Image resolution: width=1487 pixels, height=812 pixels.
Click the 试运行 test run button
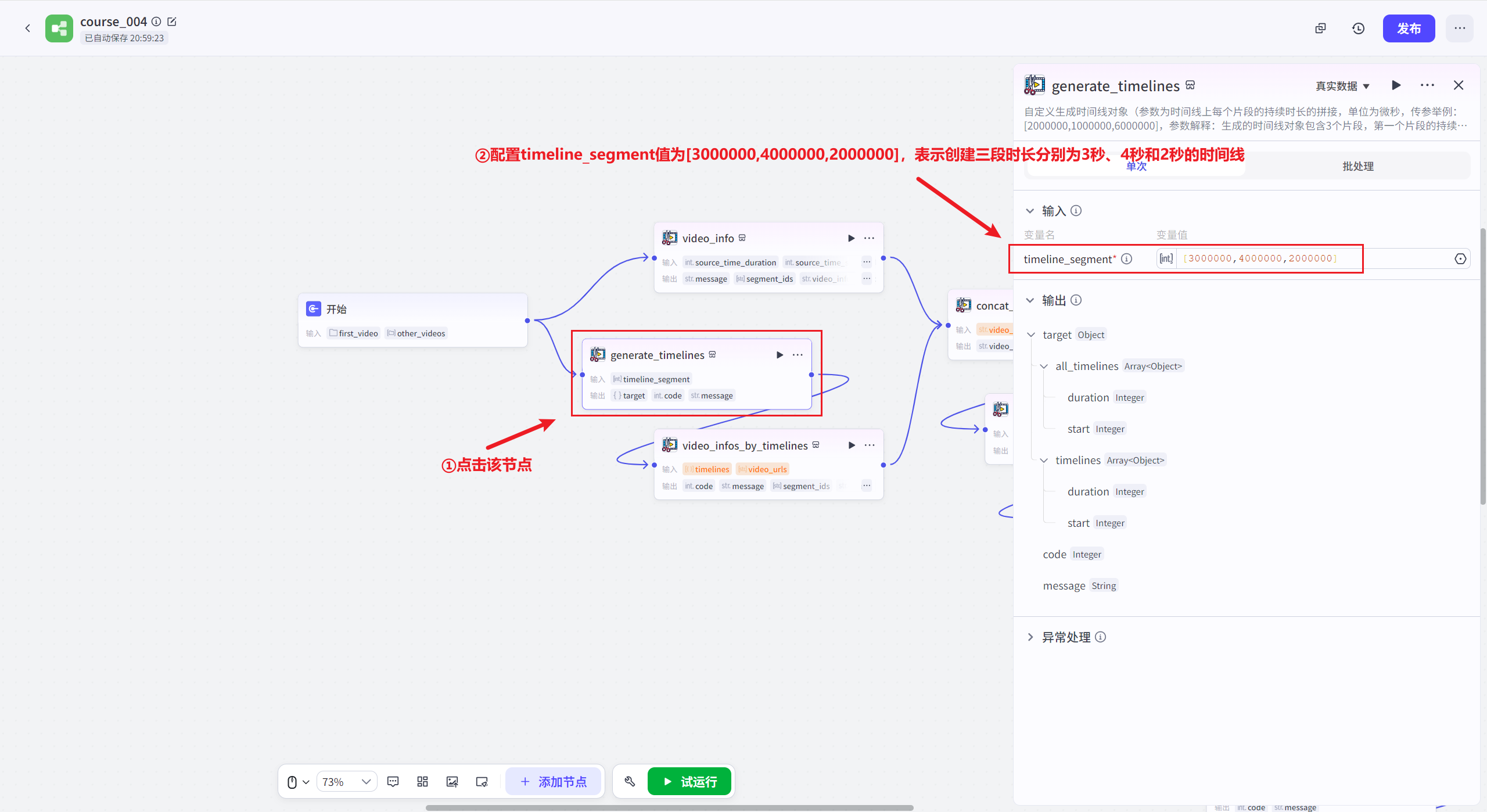click(x=689, y=782)
